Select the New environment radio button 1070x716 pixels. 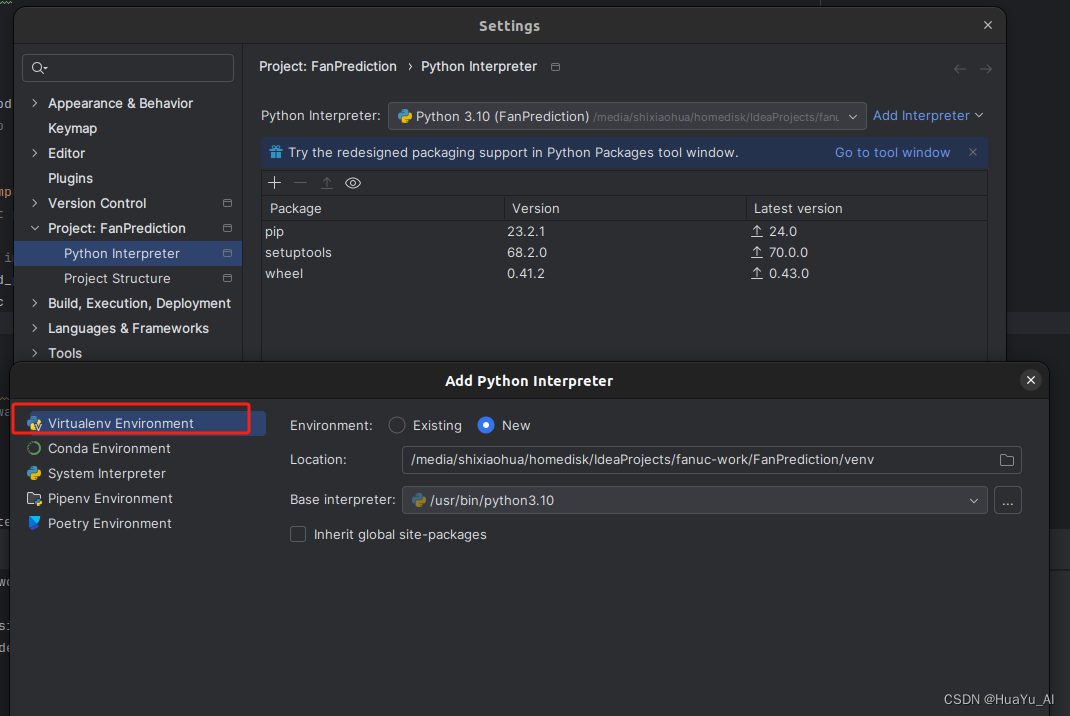click(486, 425)
